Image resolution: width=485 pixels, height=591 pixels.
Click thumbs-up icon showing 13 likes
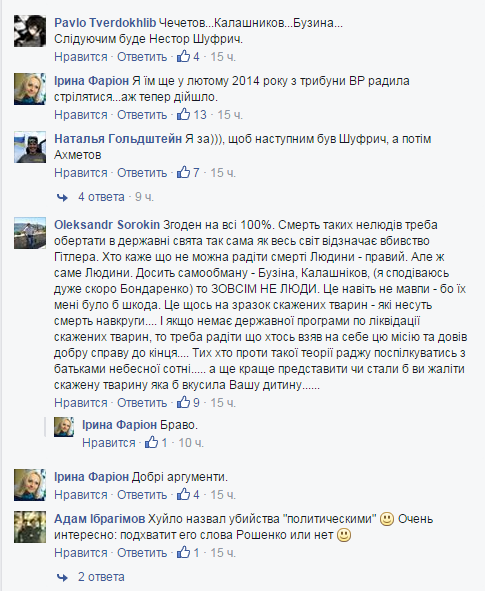[184, 115]
